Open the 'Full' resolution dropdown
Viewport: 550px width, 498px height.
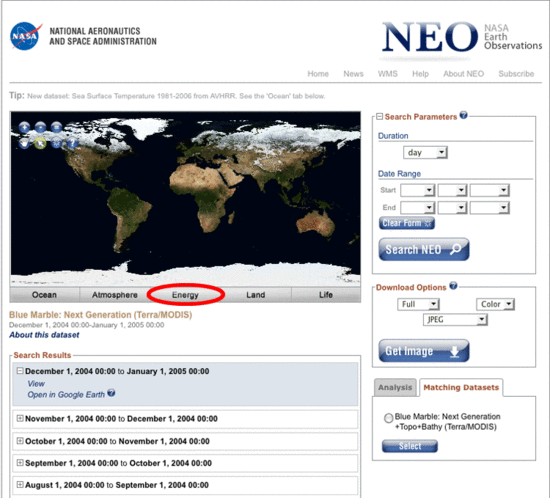click(418, 304)
